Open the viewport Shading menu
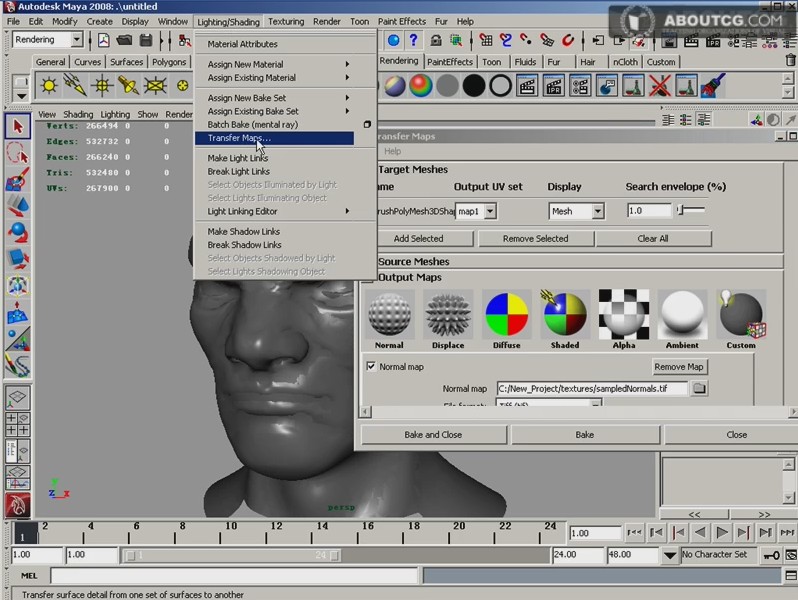The height and width of the screenshot is (600, 798). (x=78, y=114)
